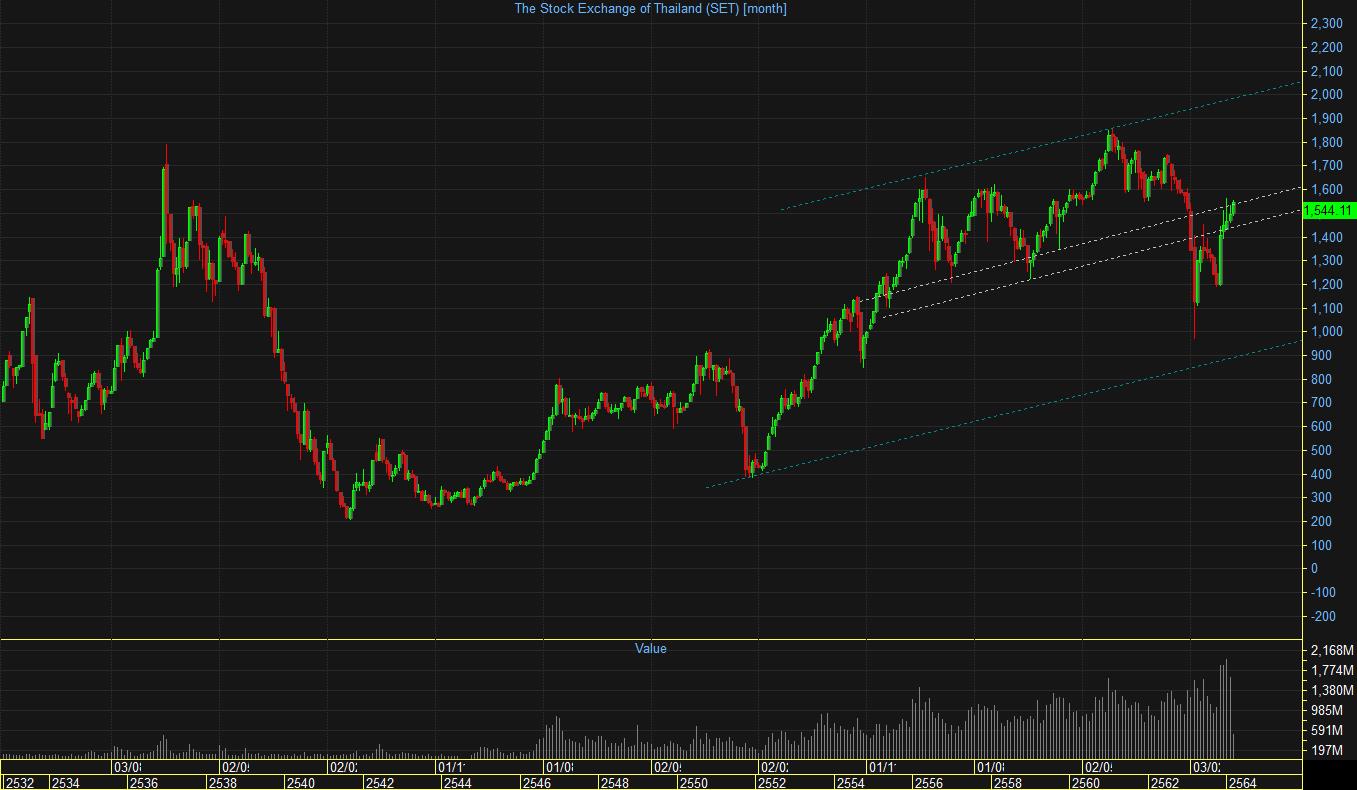Click the year 2532 on time axis
Viewport: 1357px width, 790px height.
point(19,783)
